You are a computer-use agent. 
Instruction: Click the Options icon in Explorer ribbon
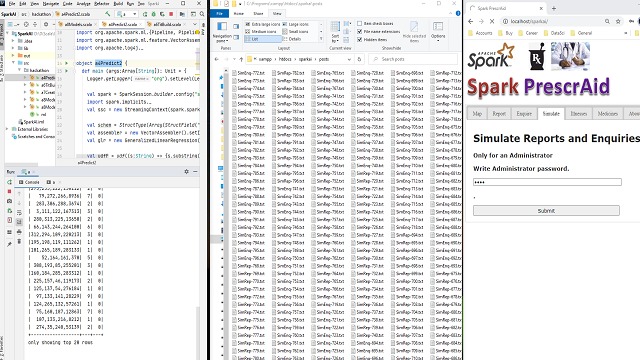pos(438,27)
